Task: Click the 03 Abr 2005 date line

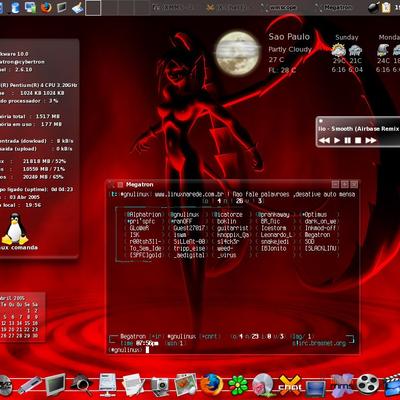Action: (x=24, y=197)
